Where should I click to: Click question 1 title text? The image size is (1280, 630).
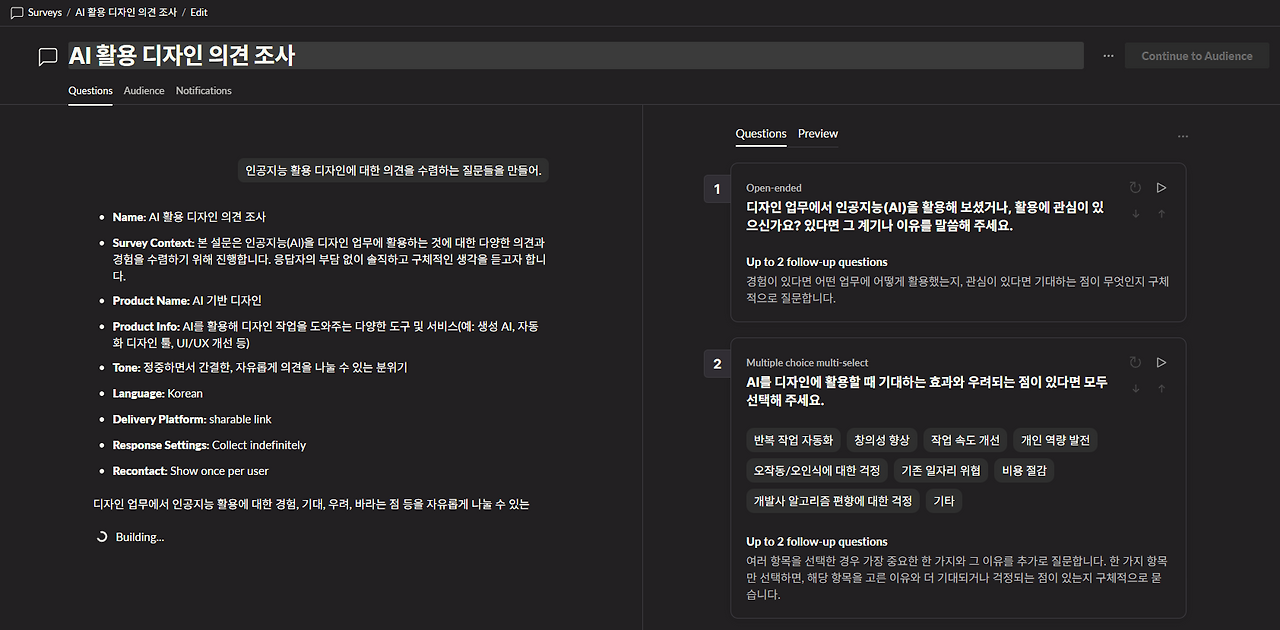(x=925, y=216)
